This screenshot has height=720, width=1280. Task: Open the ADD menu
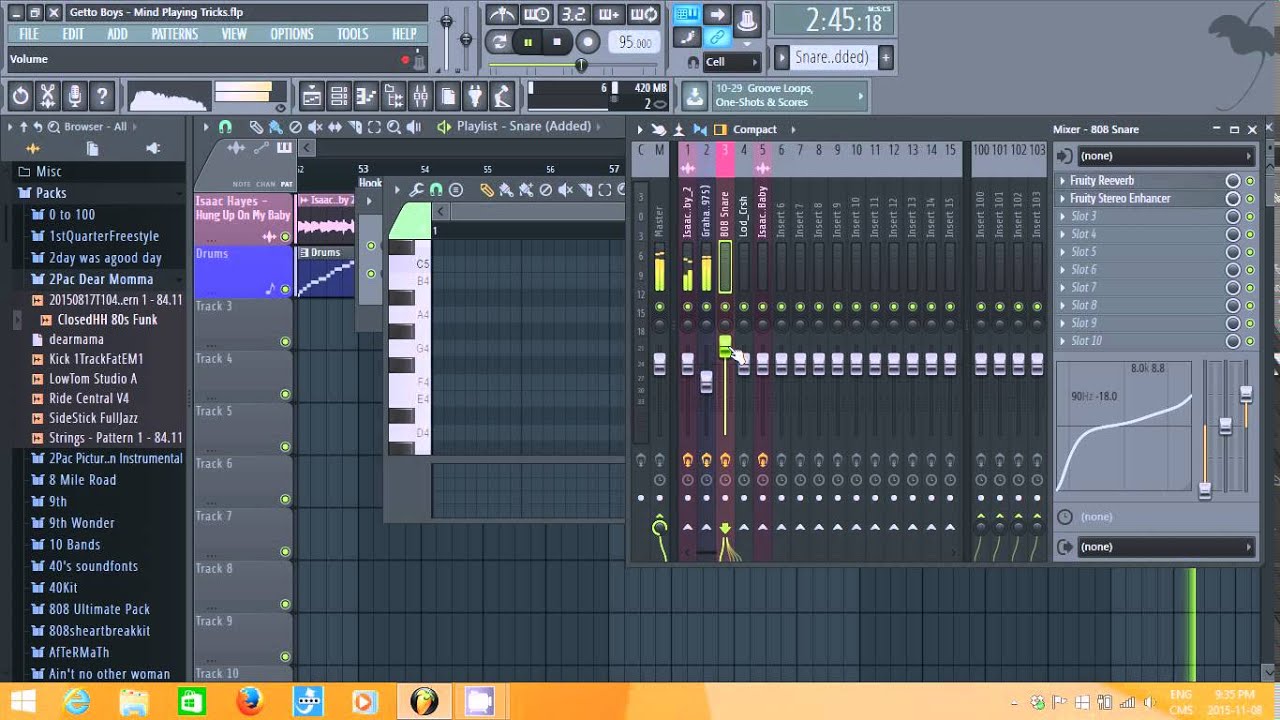click(x=117, y=34)
